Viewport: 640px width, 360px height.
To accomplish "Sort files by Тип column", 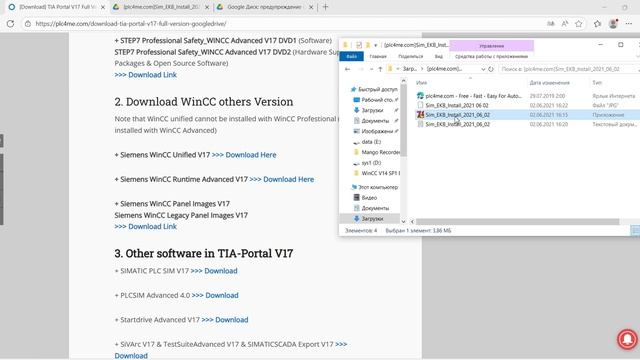I will click(597, 83).
